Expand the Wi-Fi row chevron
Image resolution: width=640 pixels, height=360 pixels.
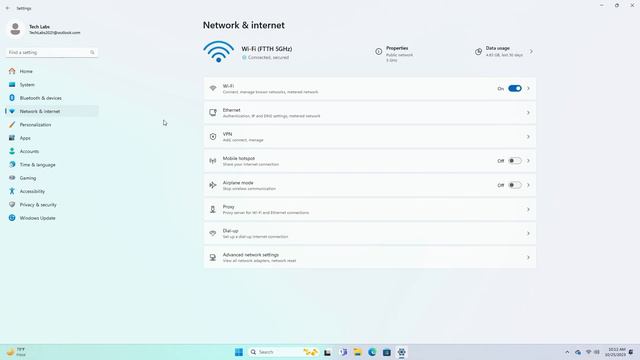coord(528,89)
